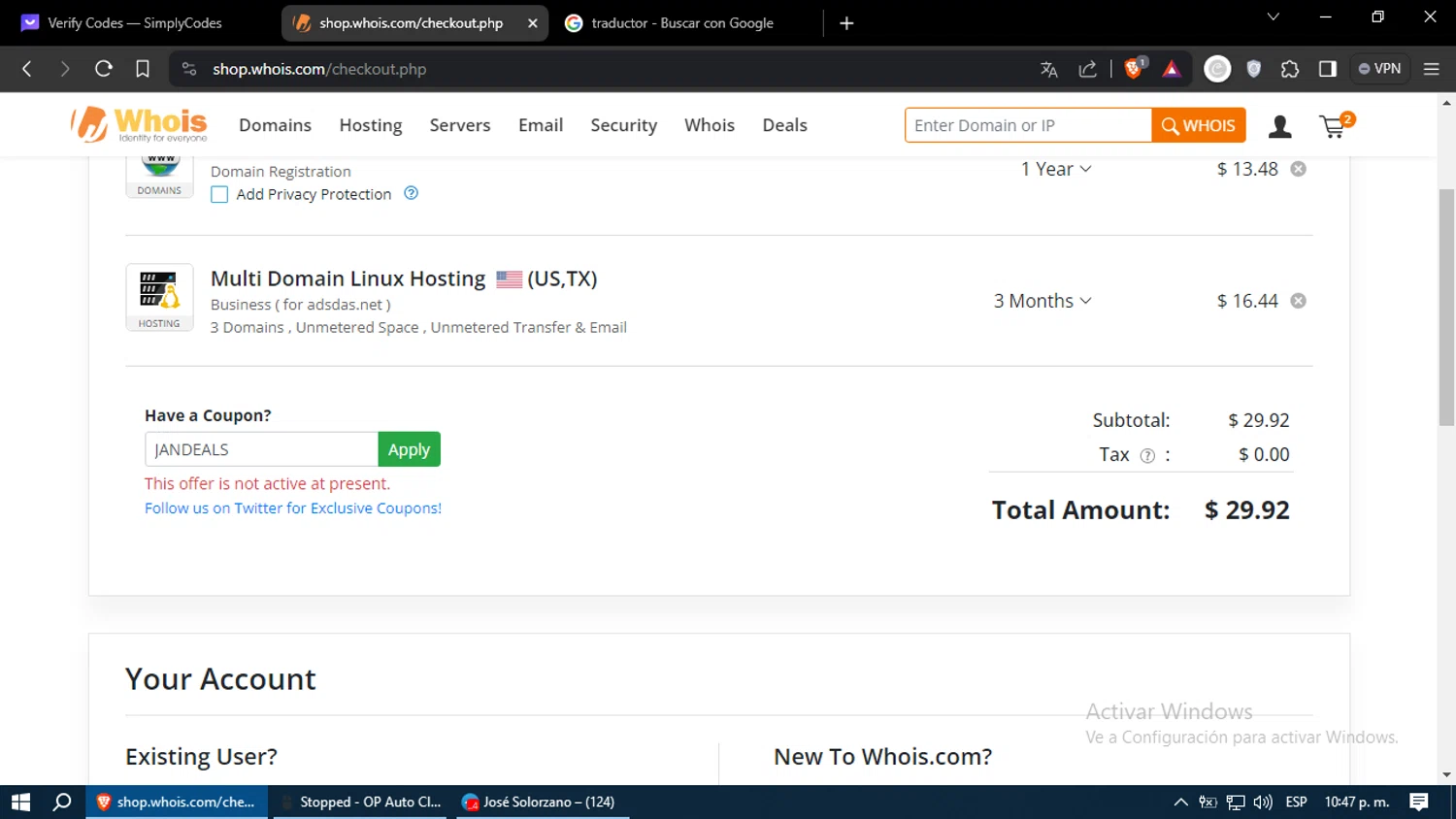Bookmark this page in the toolbar

pos(143,69)
